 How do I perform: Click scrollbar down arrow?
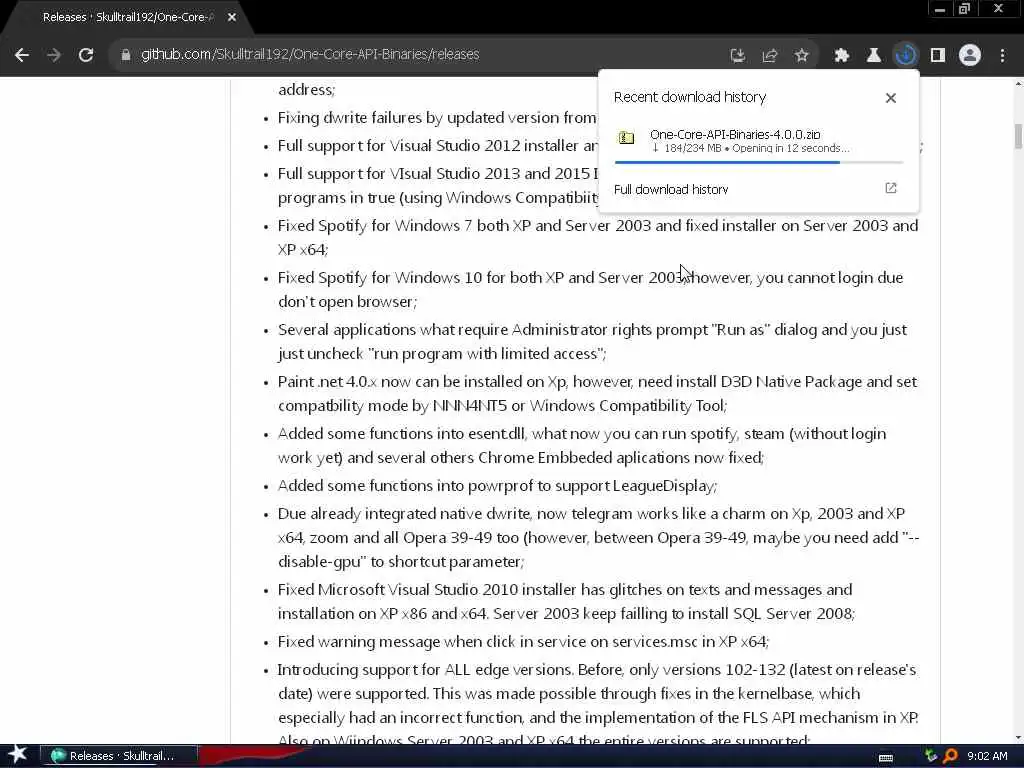[1018, 738]
